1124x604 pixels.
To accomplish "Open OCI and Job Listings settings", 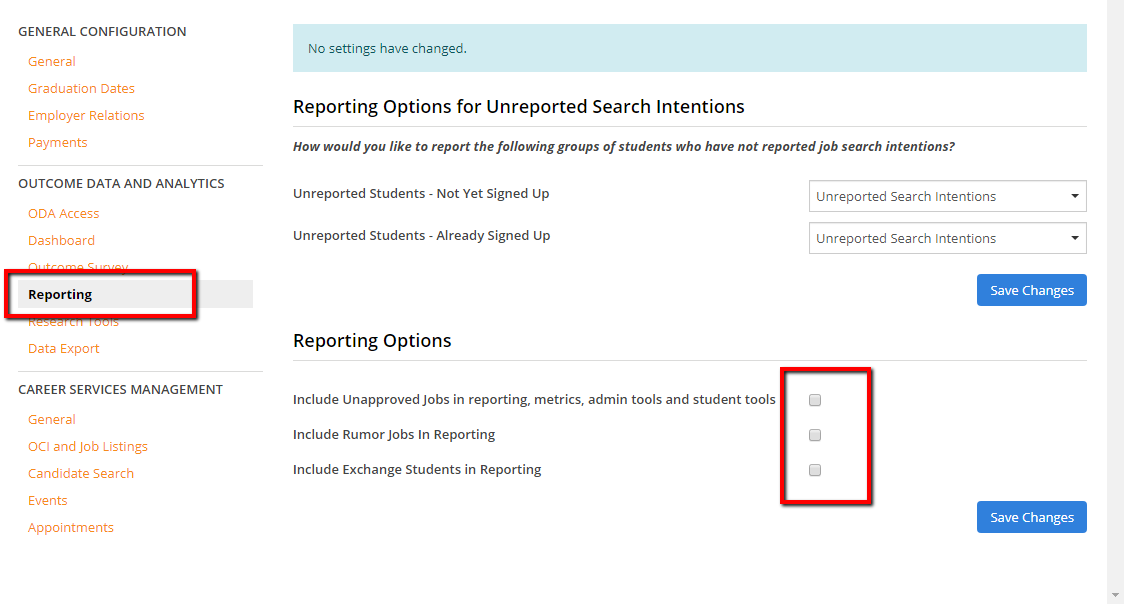I will (x=88, y=447).
